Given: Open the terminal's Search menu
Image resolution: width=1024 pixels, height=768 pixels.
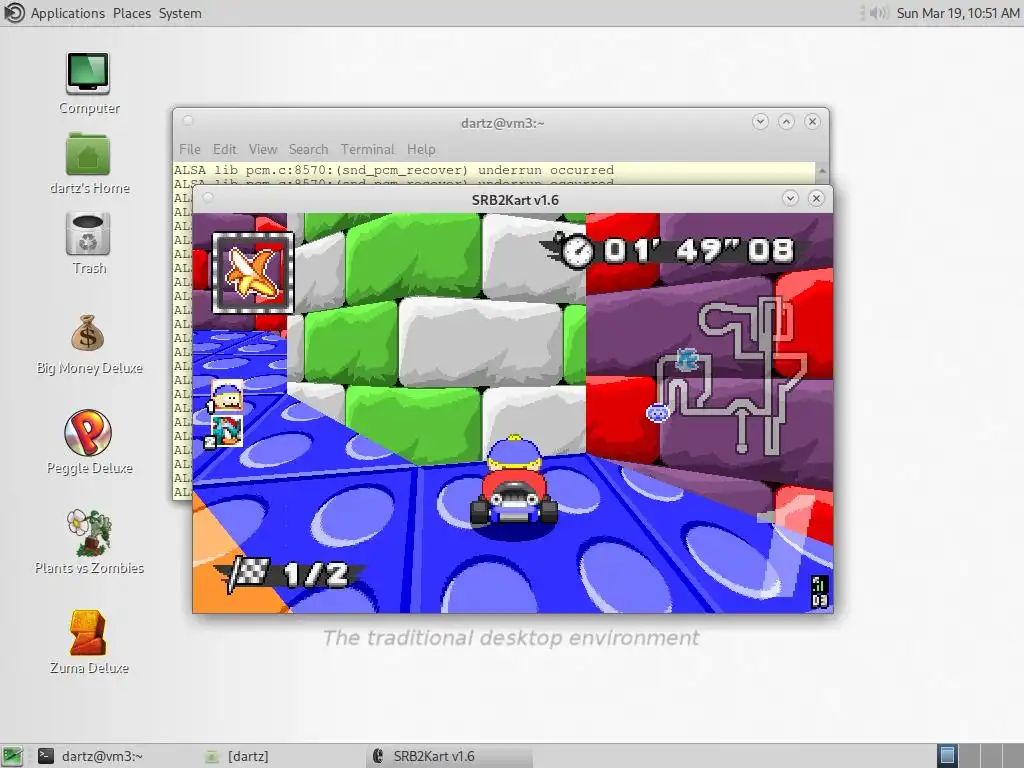Looking at the screenshot, I should coord(308,150).
